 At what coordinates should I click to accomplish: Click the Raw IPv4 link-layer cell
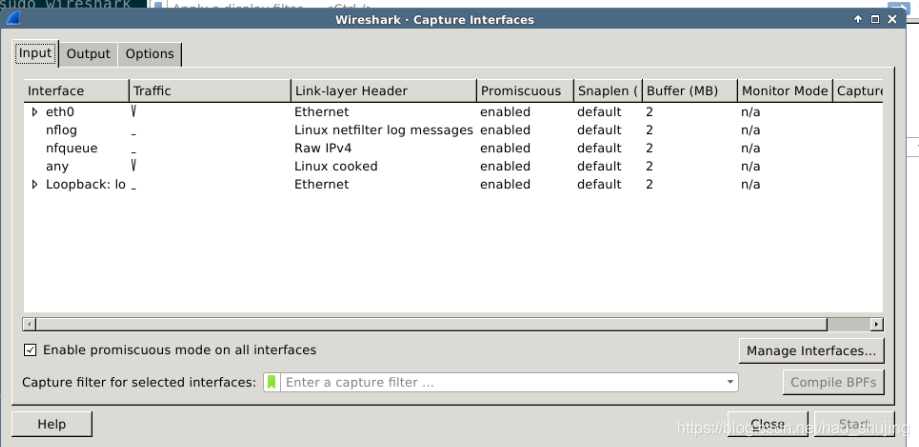tap(322, 148)
